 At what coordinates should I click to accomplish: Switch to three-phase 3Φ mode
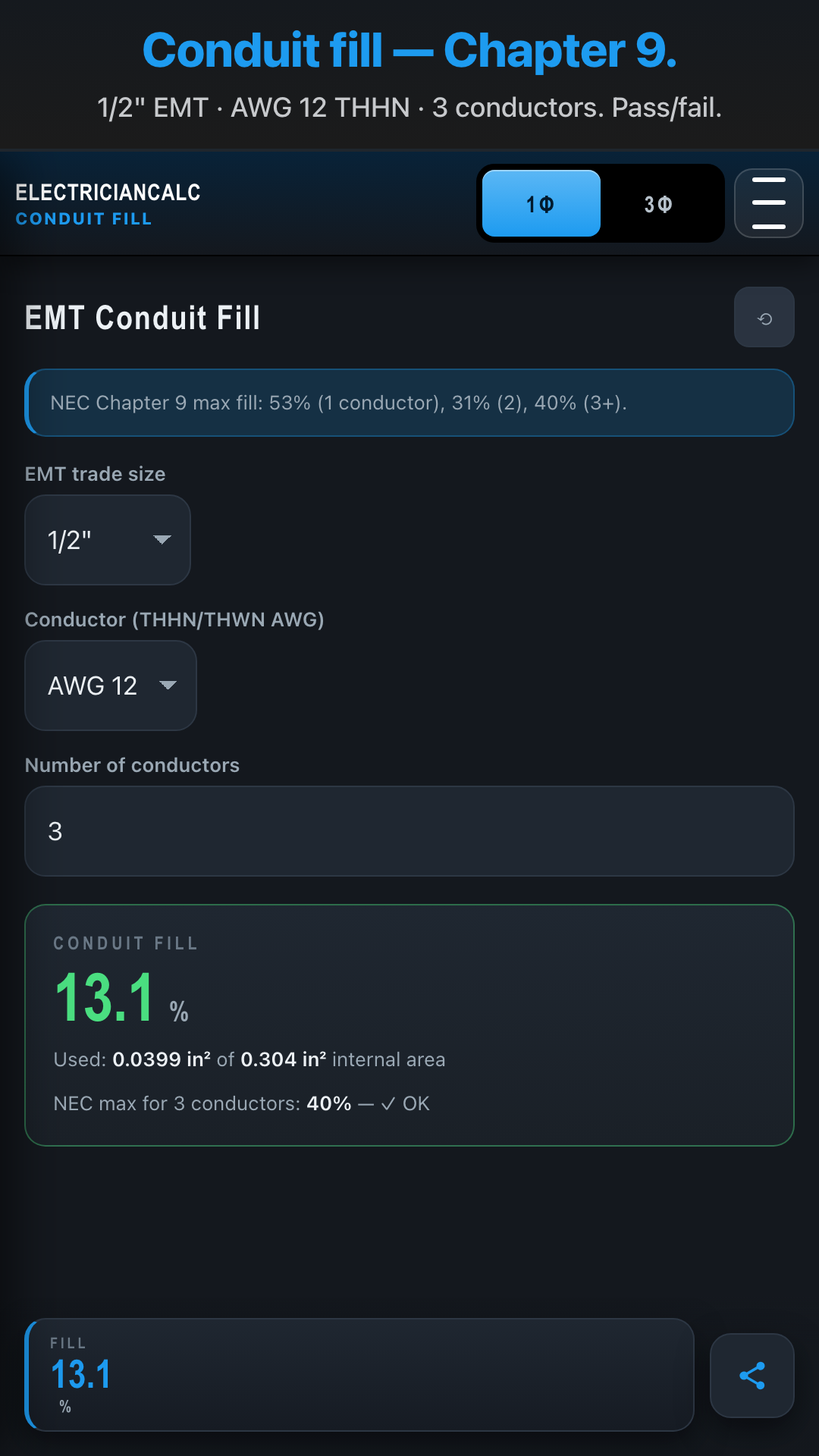(x=658, y=203)
